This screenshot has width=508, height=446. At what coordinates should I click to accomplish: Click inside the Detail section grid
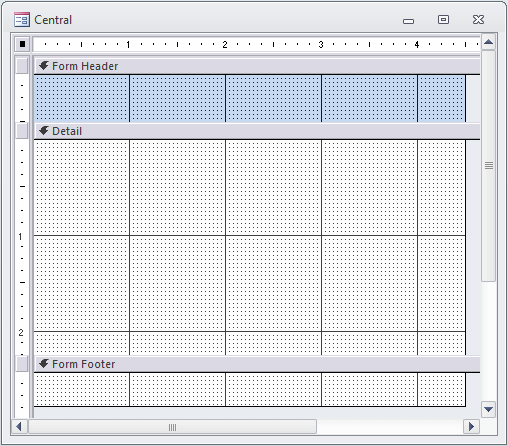[x=250, y=247]
